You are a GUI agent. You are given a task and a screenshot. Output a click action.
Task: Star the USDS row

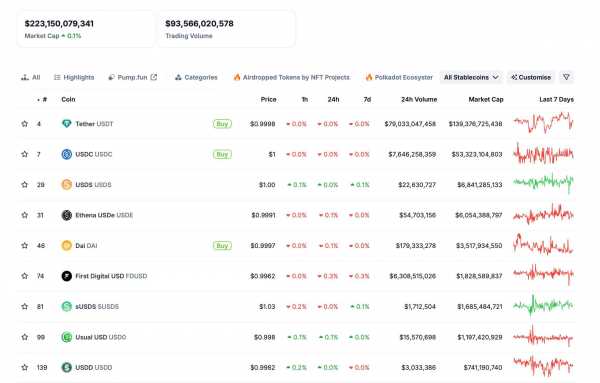(x=25, y=184)
